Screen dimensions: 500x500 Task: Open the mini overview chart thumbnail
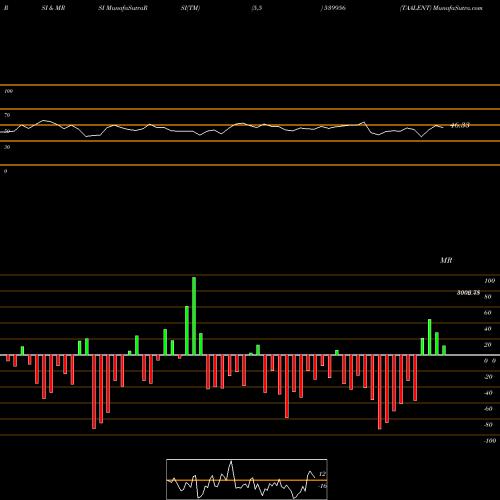pyautogui.click(x=247, y=479)
